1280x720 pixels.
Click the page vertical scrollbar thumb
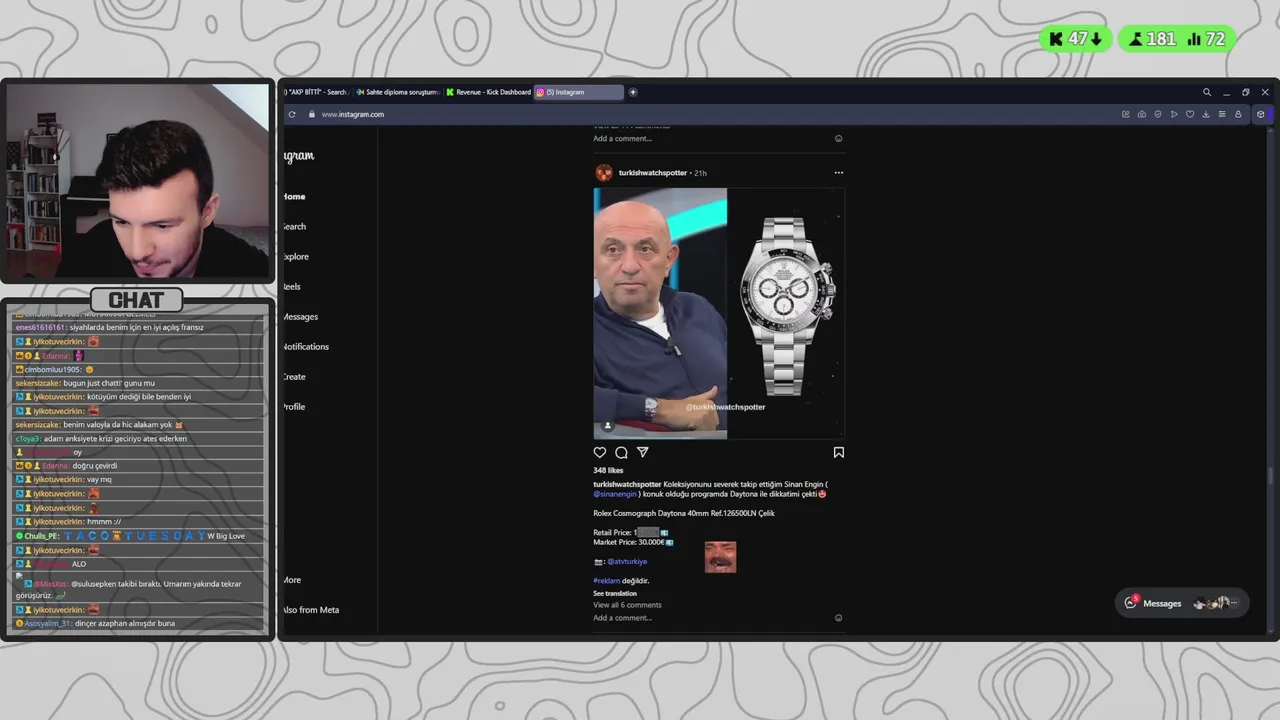1270,475
